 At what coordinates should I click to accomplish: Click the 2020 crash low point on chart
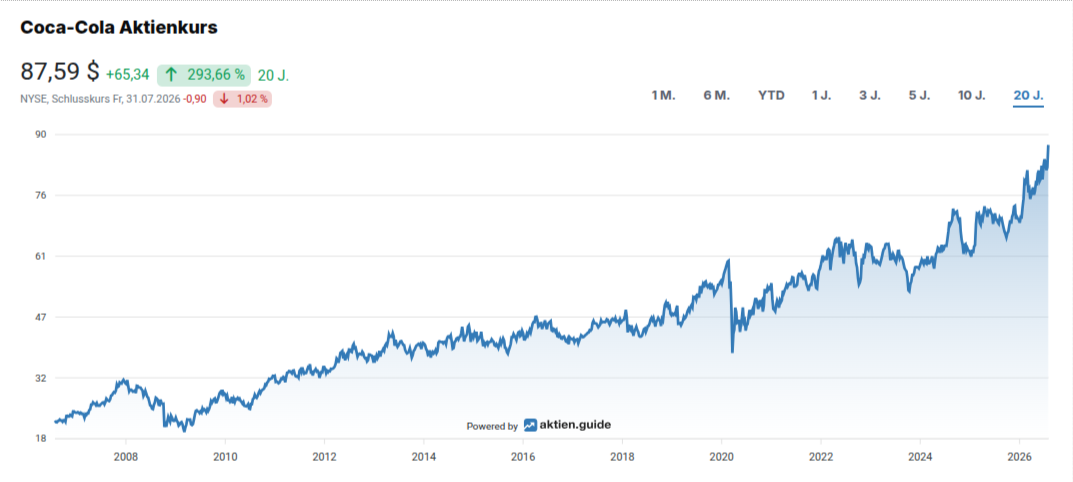(732, 352)
